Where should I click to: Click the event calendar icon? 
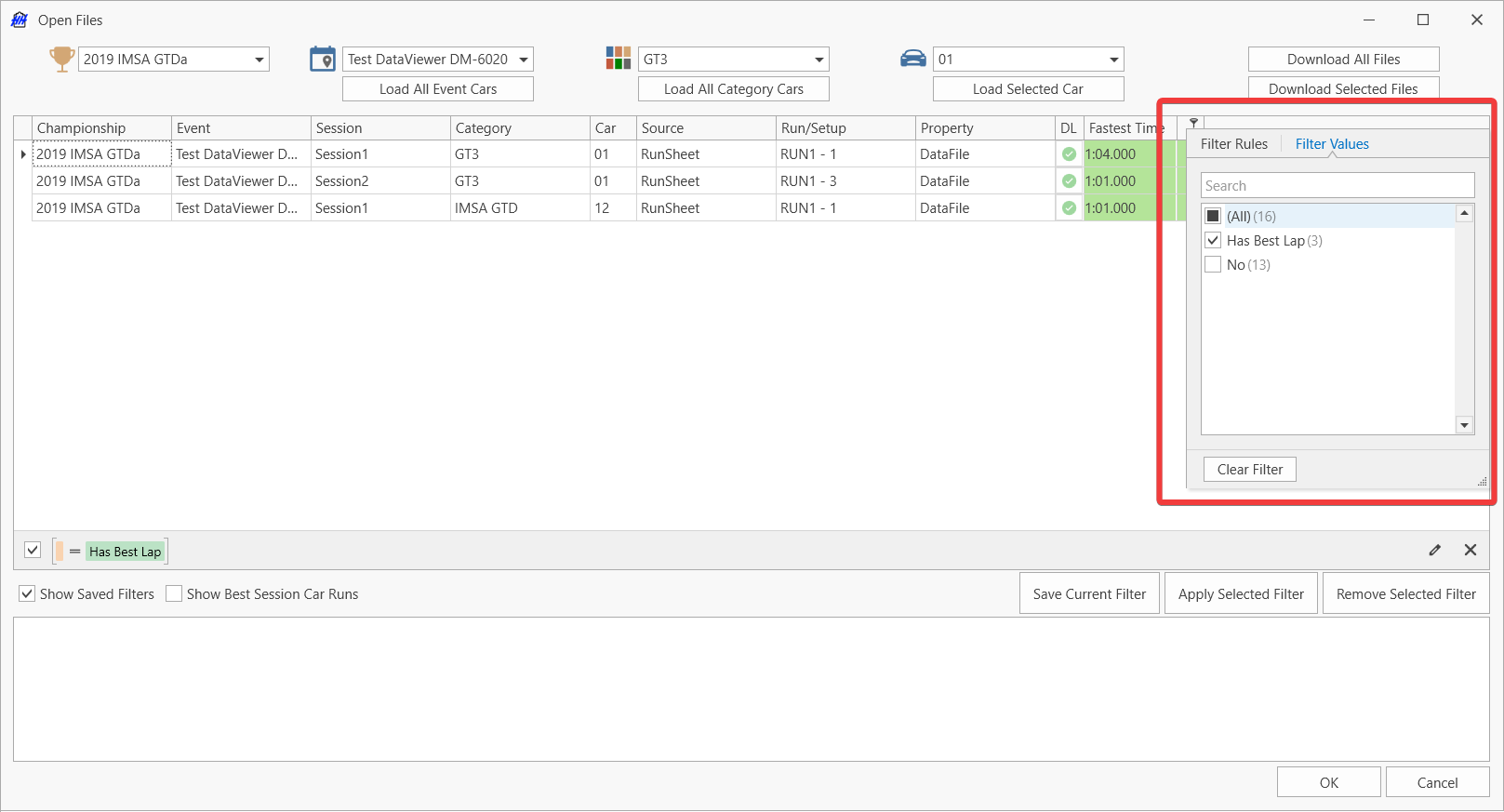tap(323, 59)
